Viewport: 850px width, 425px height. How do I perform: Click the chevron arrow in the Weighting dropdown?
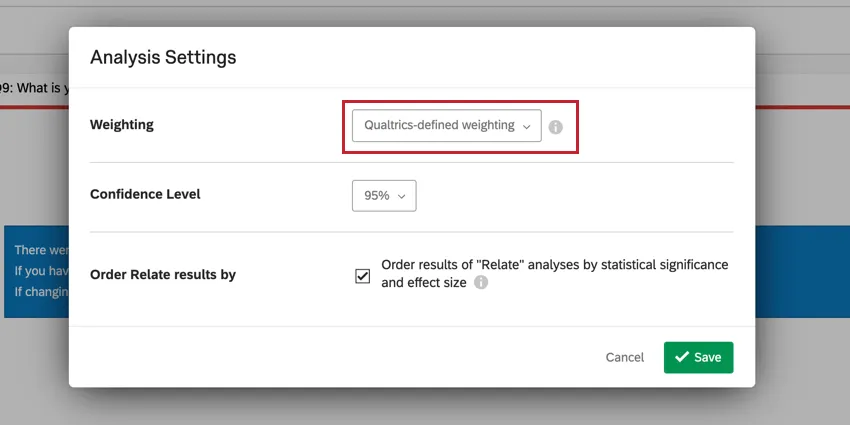click(x=526, y=127)
